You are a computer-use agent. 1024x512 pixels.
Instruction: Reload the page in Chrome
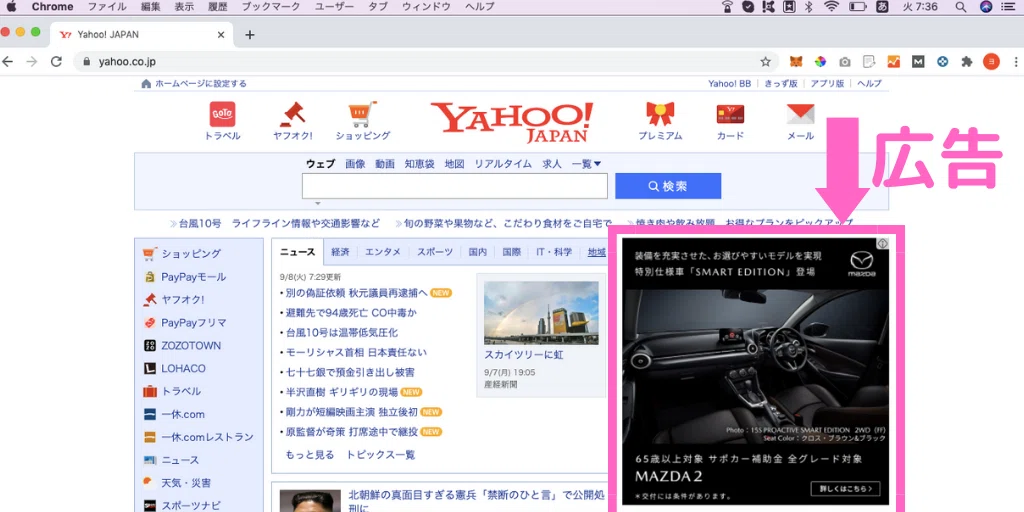click(x=56, y=62)
